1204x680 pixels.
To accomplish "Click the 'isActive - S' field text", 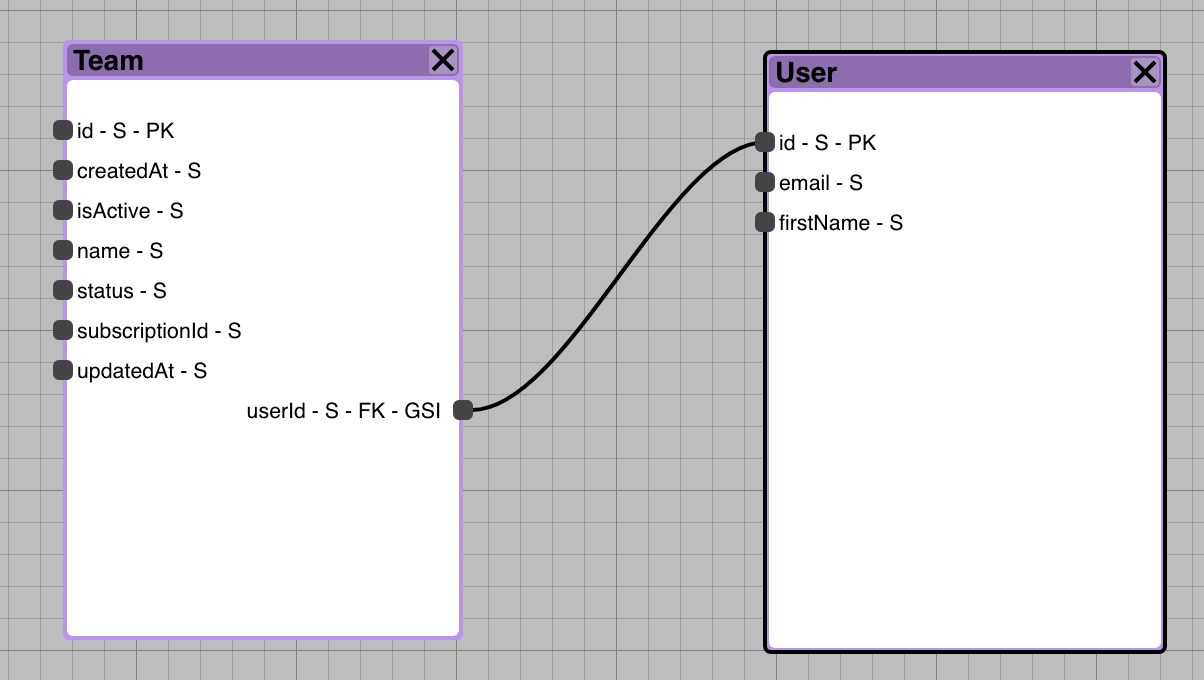I will 130,211.
